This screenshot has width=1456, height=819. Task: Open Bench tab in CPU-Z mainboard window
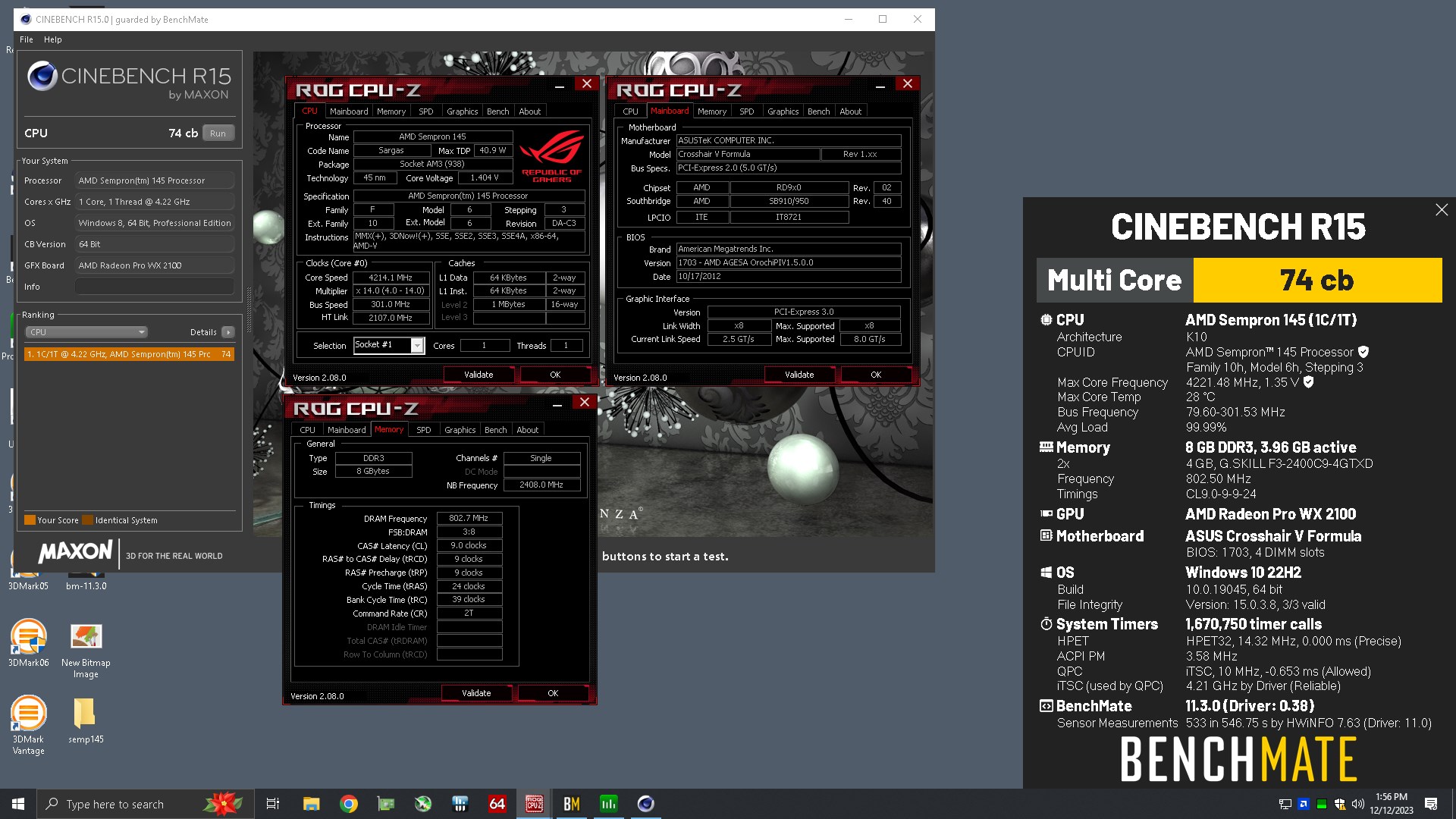(x=818, y=111)
